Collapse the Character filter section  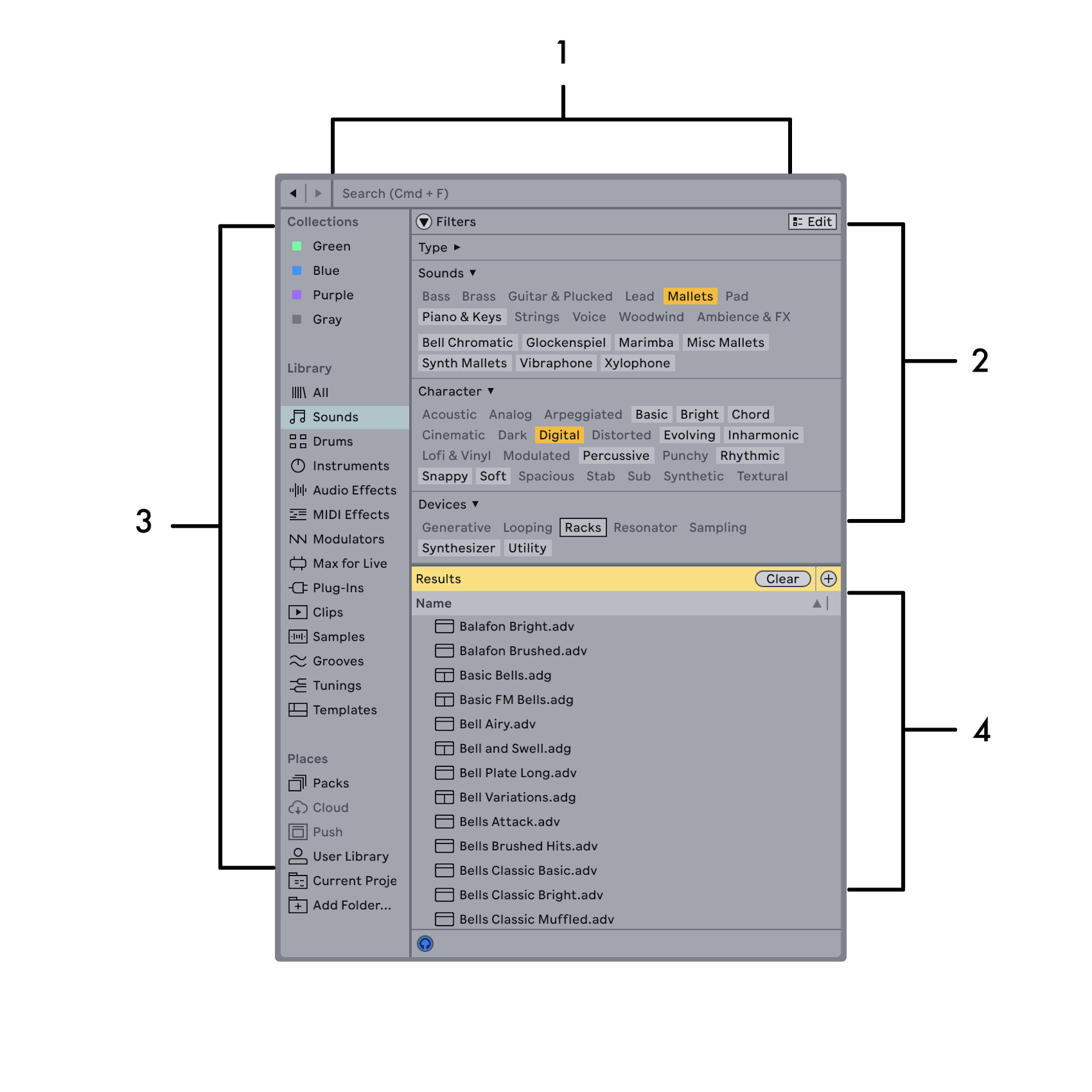(456, 391)
